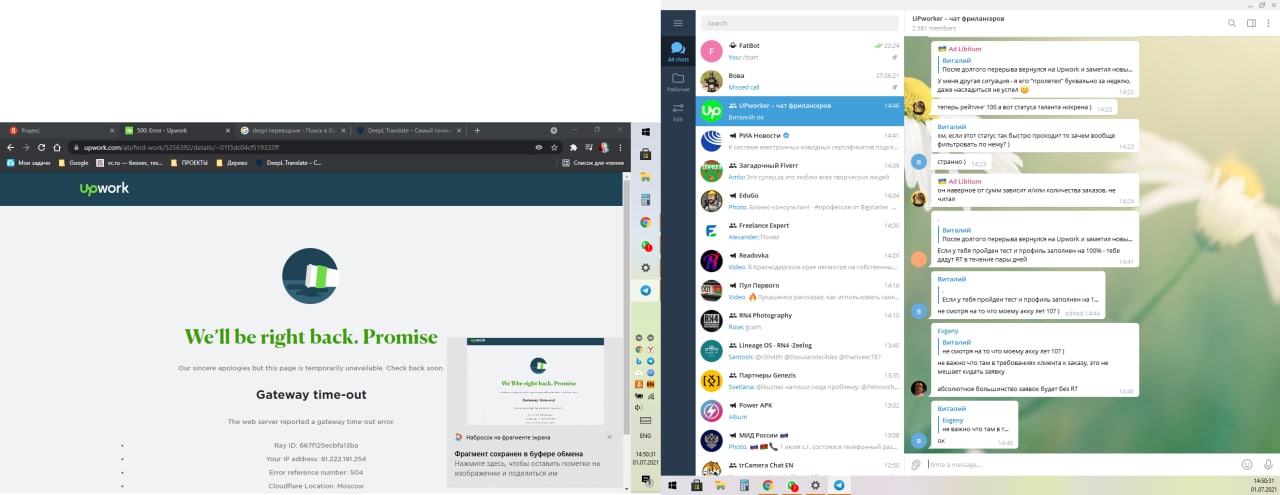Open the Пул Первого channel
Image resolution: width=1280 pixels, height=495 pixels.
pos(799,291)
